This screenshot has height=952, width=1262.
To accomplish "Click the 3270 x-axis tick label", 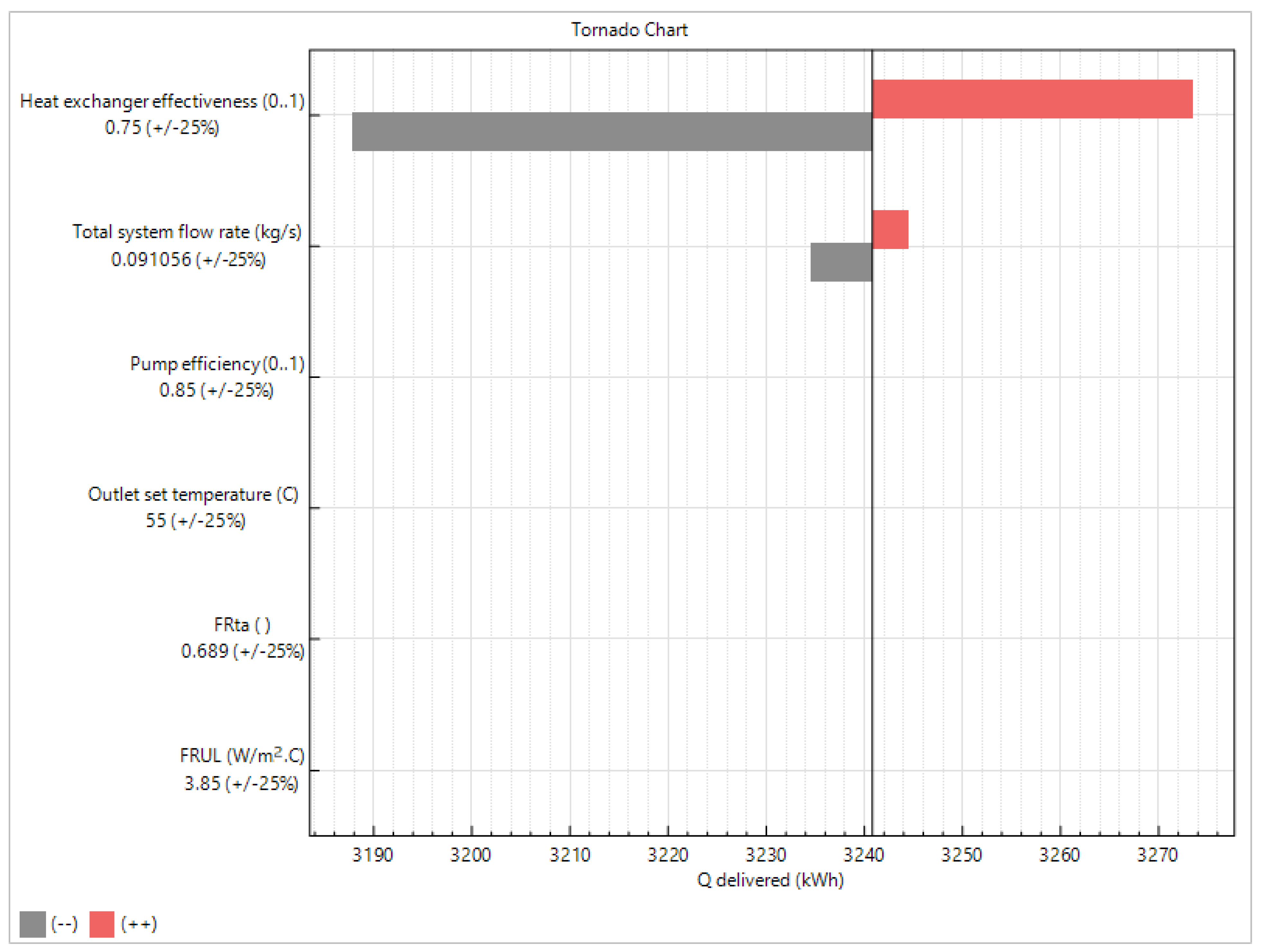I will click(1157, 855).
